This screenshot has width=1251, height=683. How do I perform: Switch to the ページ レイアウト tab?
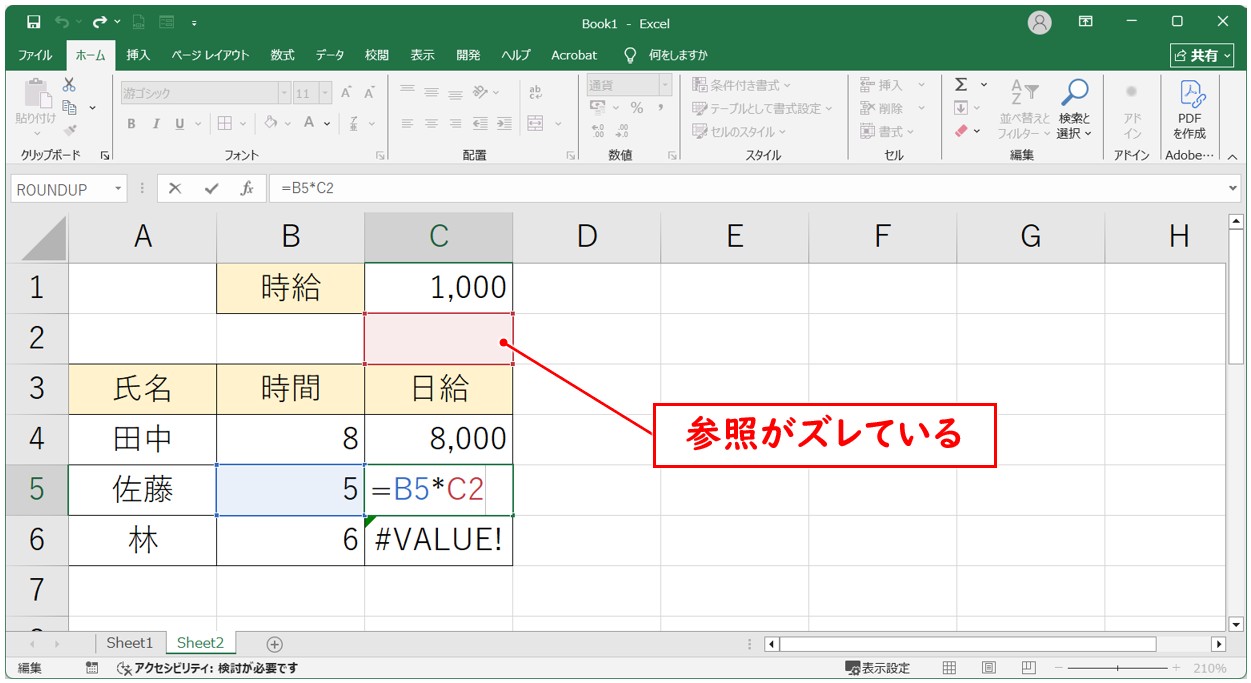point(210,55)
